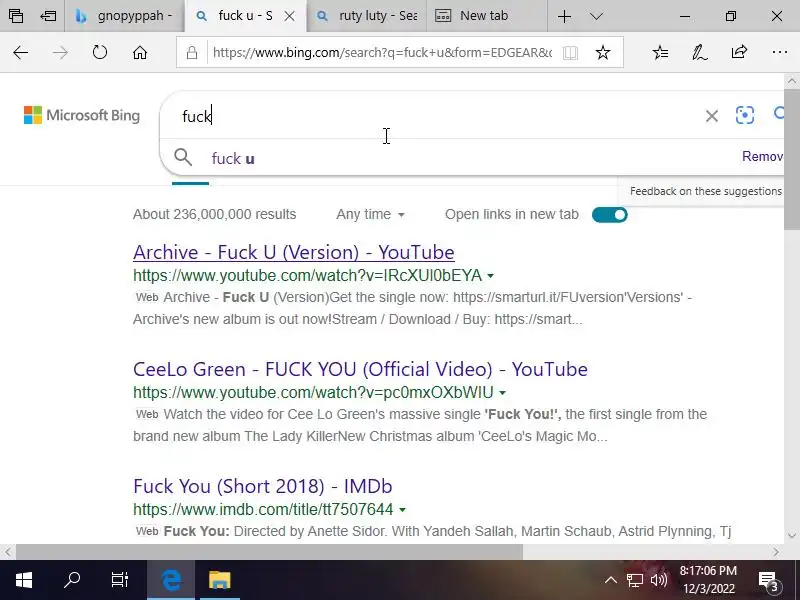The width and height of the screenshot is (800, 600).
Task: Set these tabs aside icon
Action: click(x=48, y=16)
